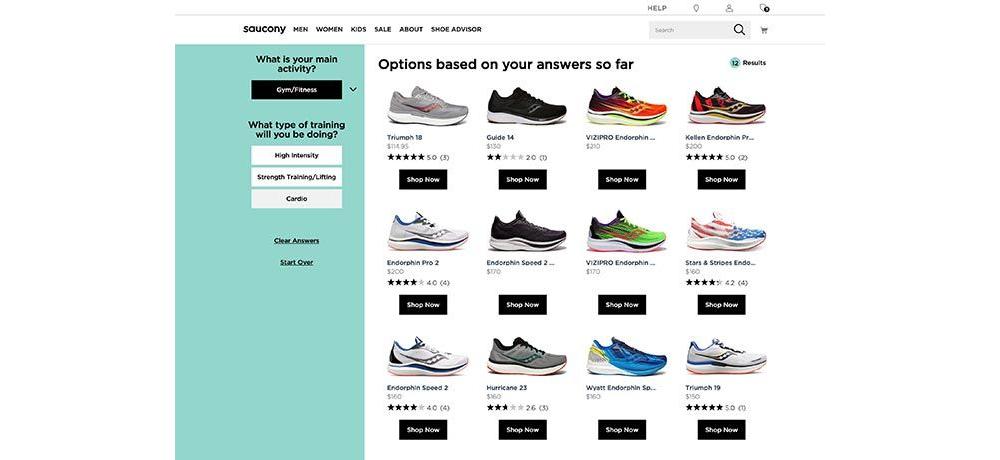Open the MEN menu
1000x460 pixels.
pos(300,29)
